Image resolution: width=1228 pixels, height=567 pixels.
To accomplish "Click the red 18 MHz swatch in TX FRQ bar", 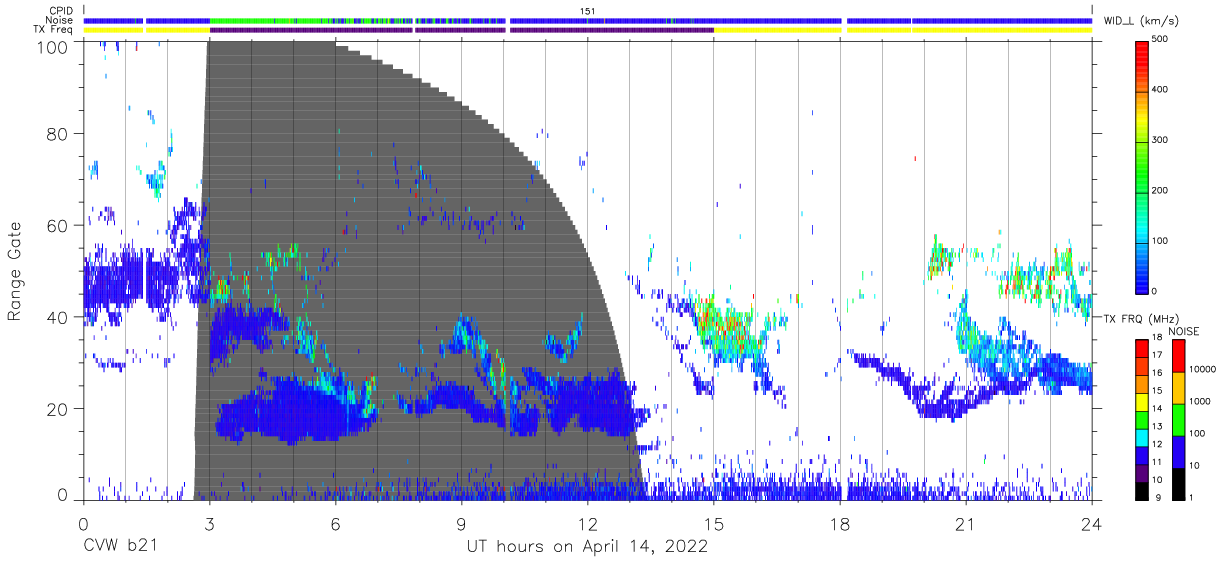I will point(1142,348).
